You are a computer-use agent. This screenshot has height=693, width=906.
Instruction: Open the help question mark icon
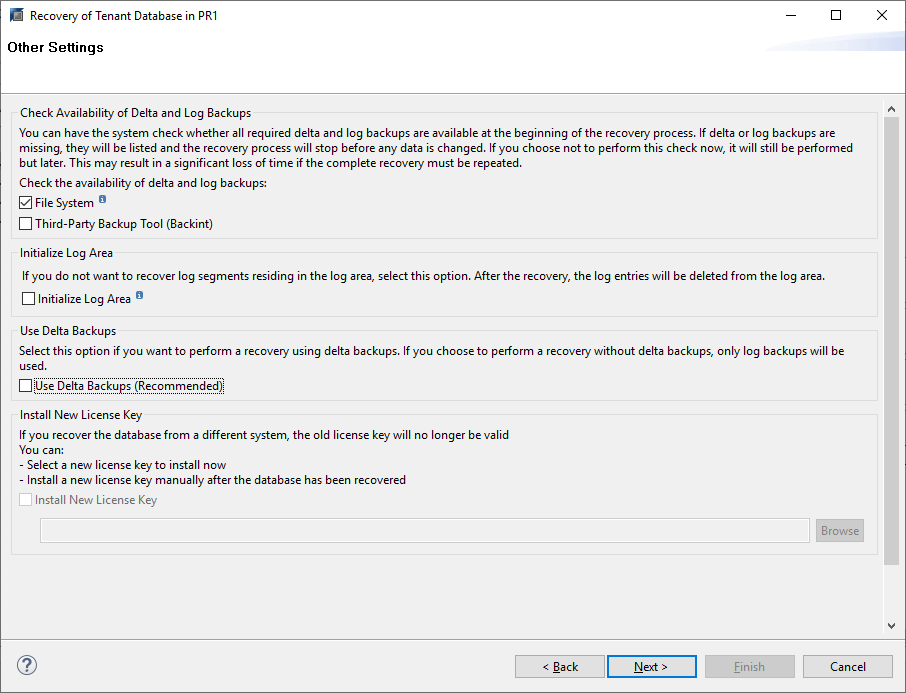27,666
